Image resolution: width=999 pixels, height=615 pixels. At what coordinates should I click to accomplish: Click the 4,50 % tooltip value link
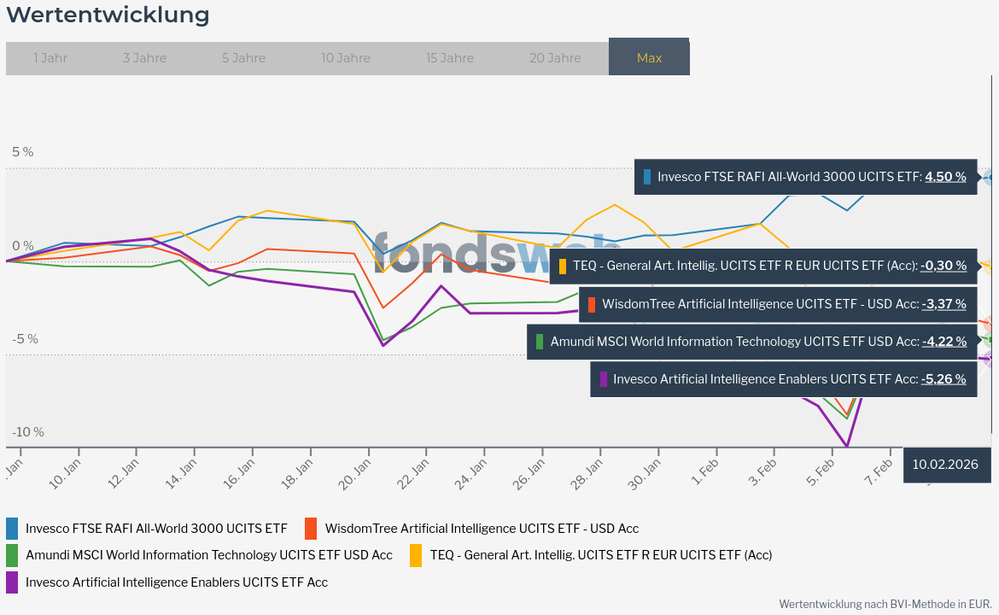point(945,177)
